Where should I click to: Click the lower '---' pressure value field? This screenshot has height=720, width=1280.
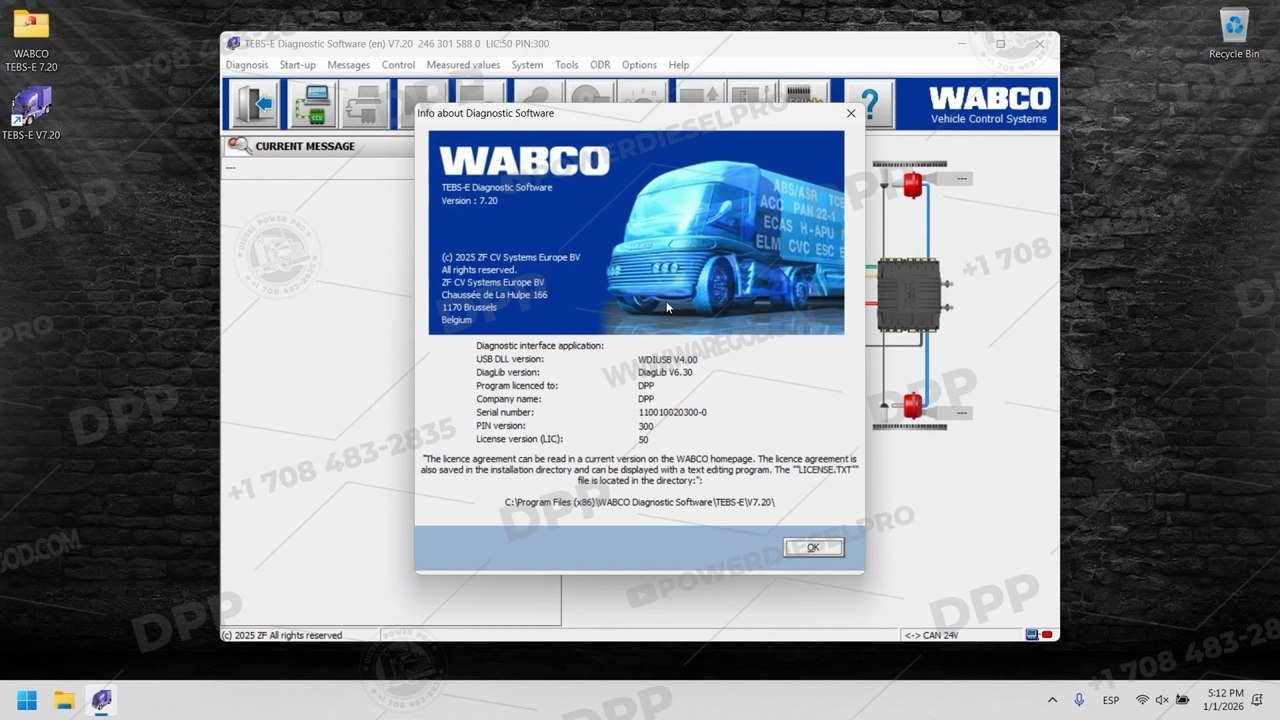pos(961,412)
